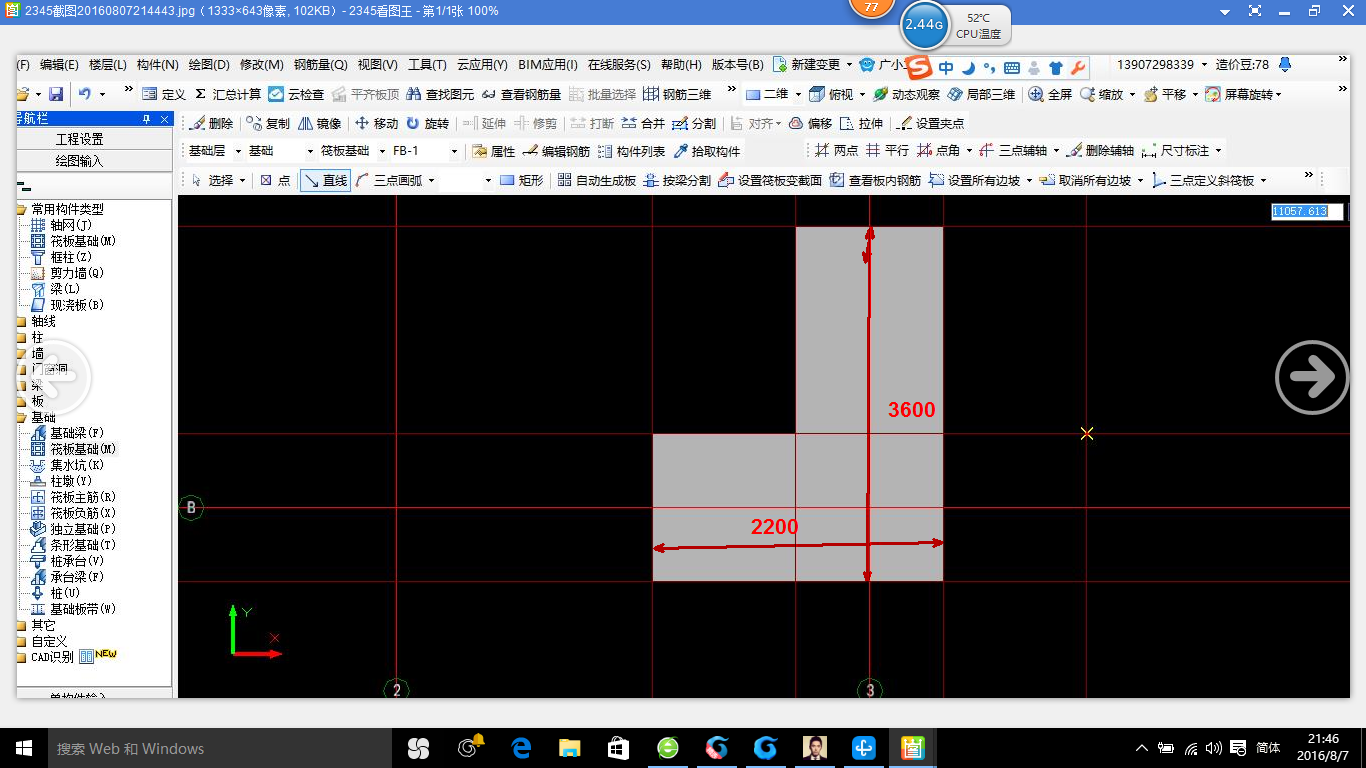Viewport: 1366px width, 768px height.
Task: Open 编辑钢筋 edit rebar
Action: [x=556, y=151]
